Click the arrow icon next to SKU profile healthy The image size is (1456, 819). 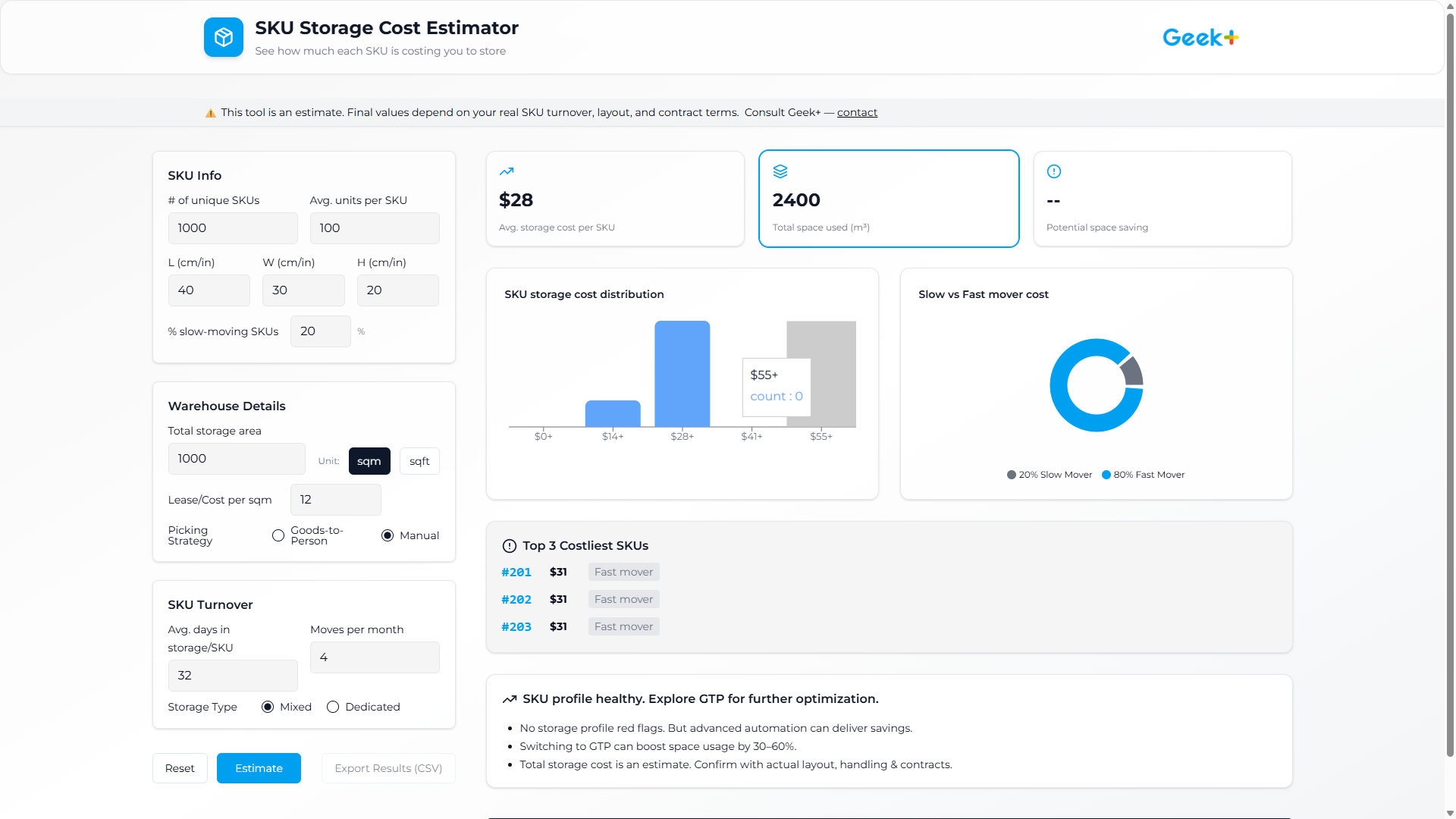pyautogui.click(x=510, y=698)
